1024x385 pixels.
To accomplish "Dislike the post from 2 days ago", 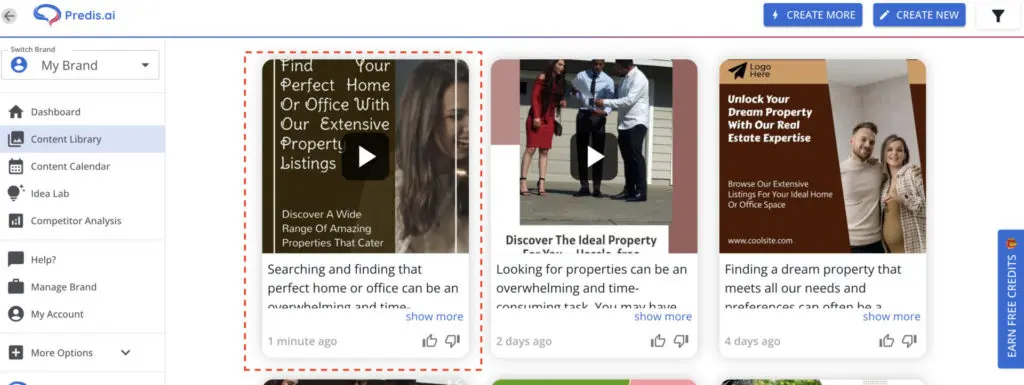I will pyautogui.click(x=681, y=341).
